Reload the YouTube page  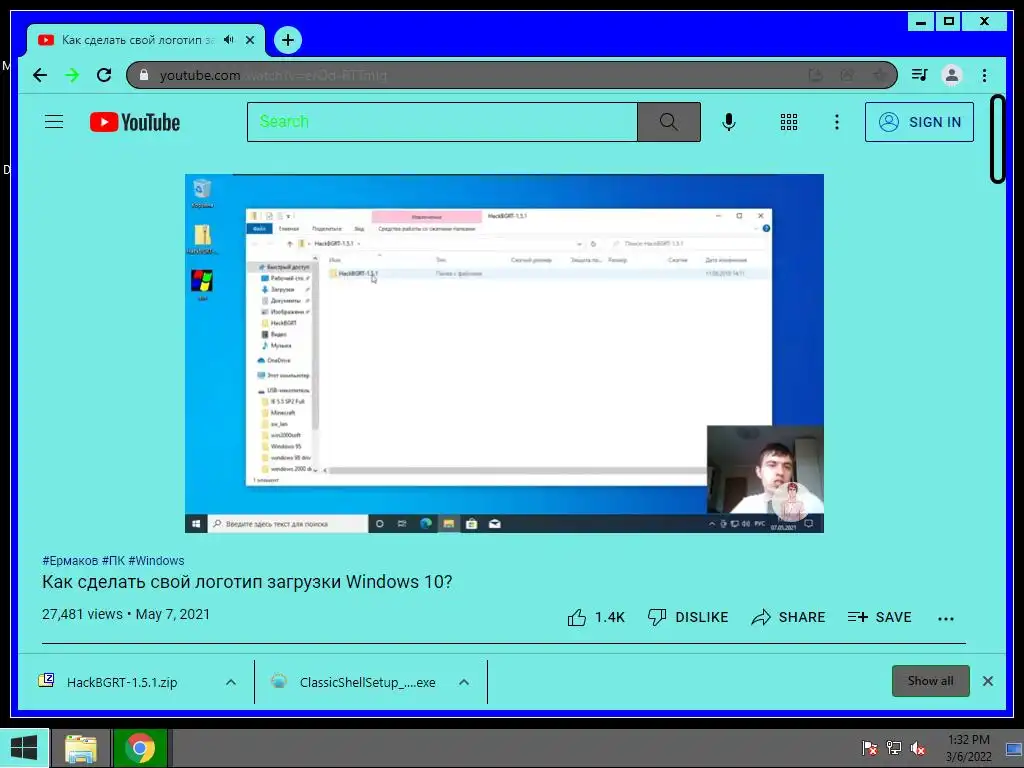pos(104,75)
